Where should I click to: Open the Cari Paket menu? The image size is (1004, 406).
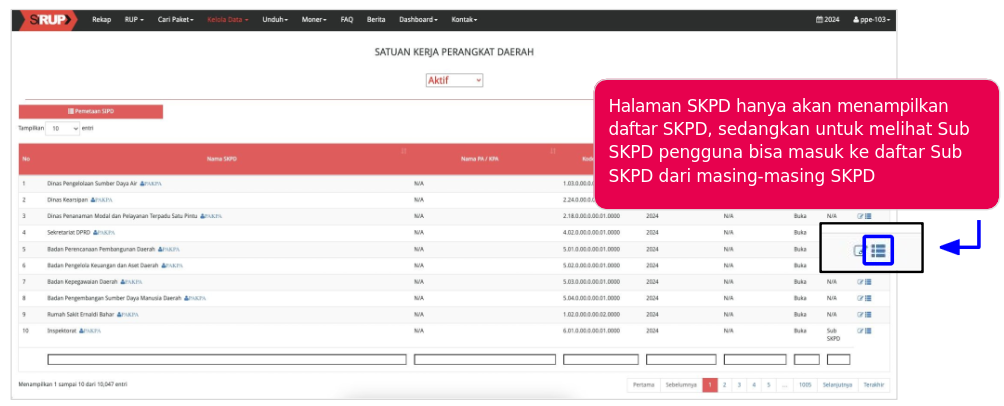coord(176,19)
